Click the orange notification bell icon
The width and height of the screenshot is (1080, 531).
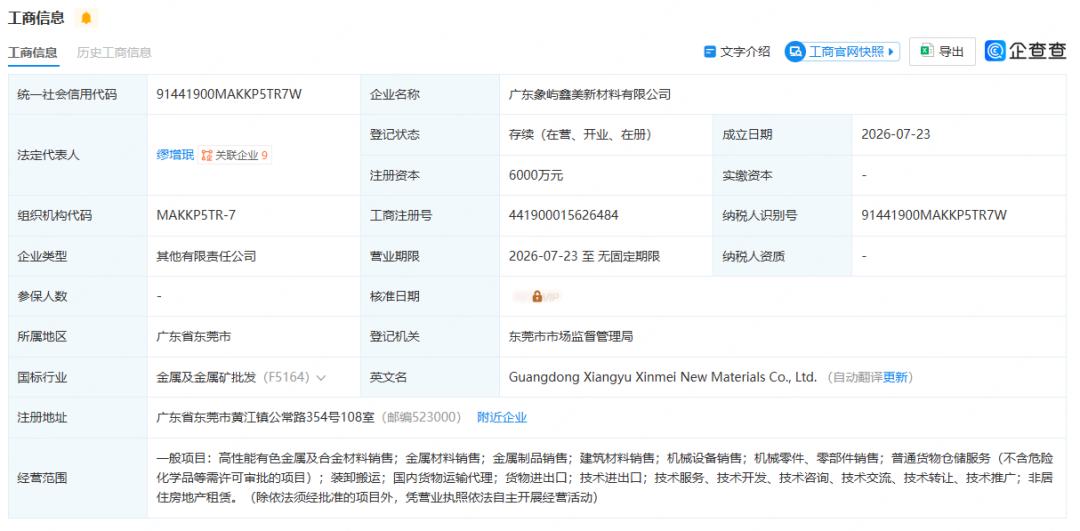tap(86, 19)
